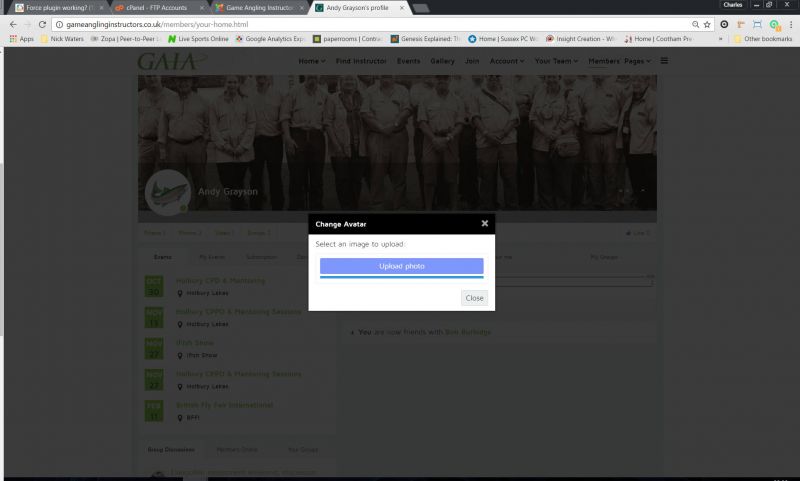
Task: Click the orange extension icon in toolbar
Action: [741, 24]
